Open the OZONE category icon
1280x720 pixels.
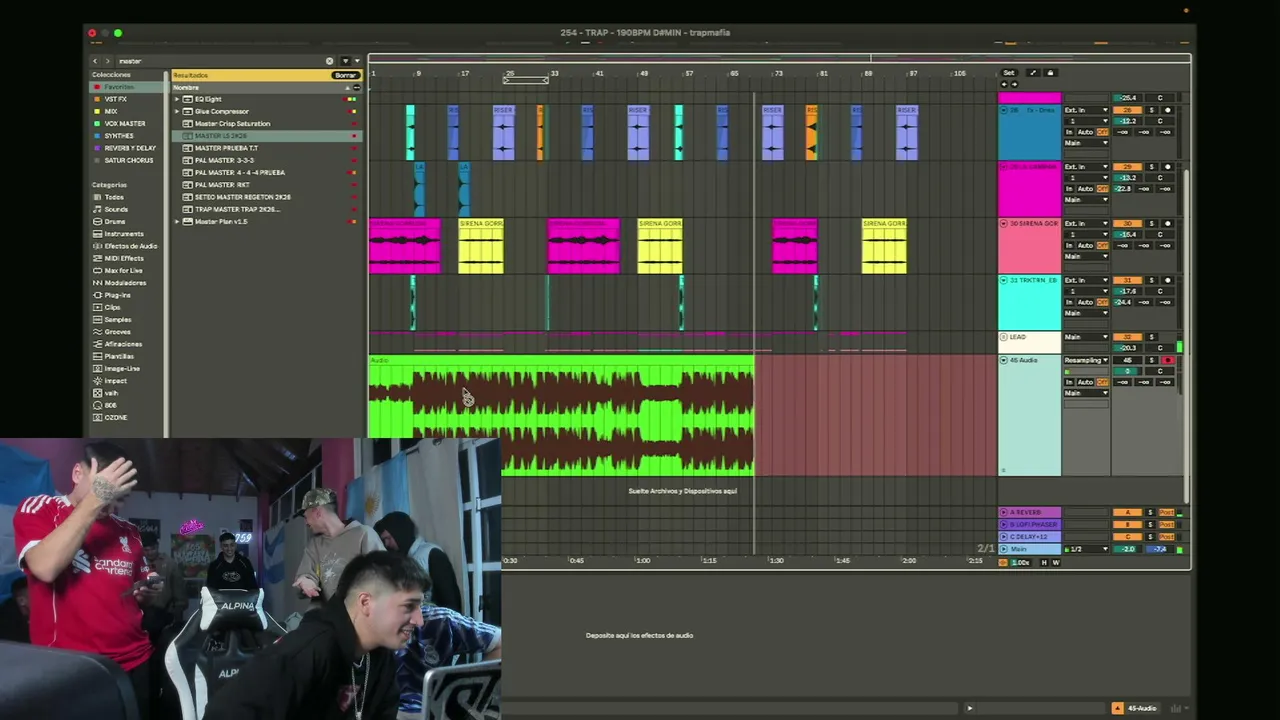(97, 417)
